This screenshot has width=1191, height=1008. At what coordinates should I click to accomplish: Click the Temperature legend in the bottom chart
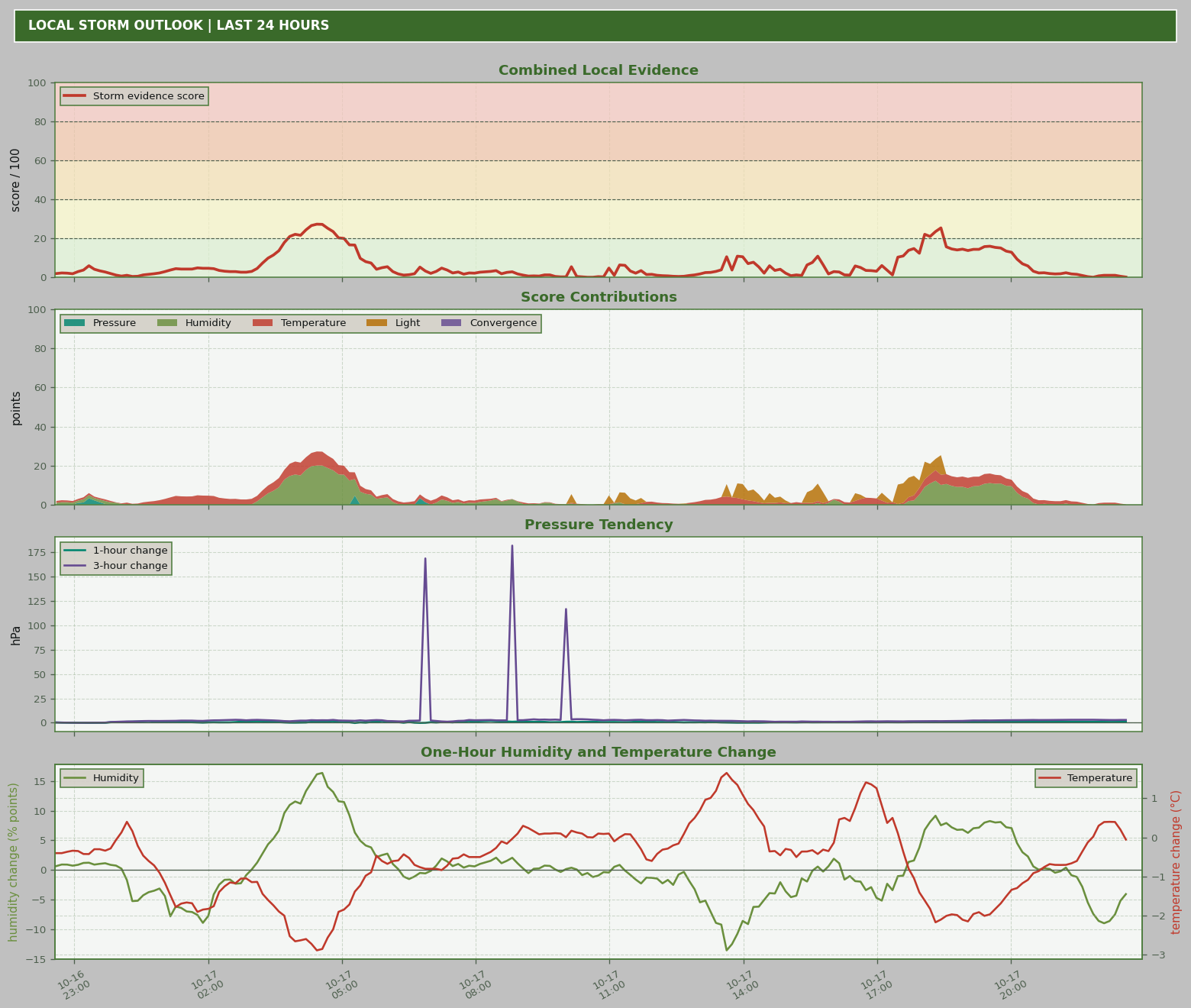(1086, 778)
